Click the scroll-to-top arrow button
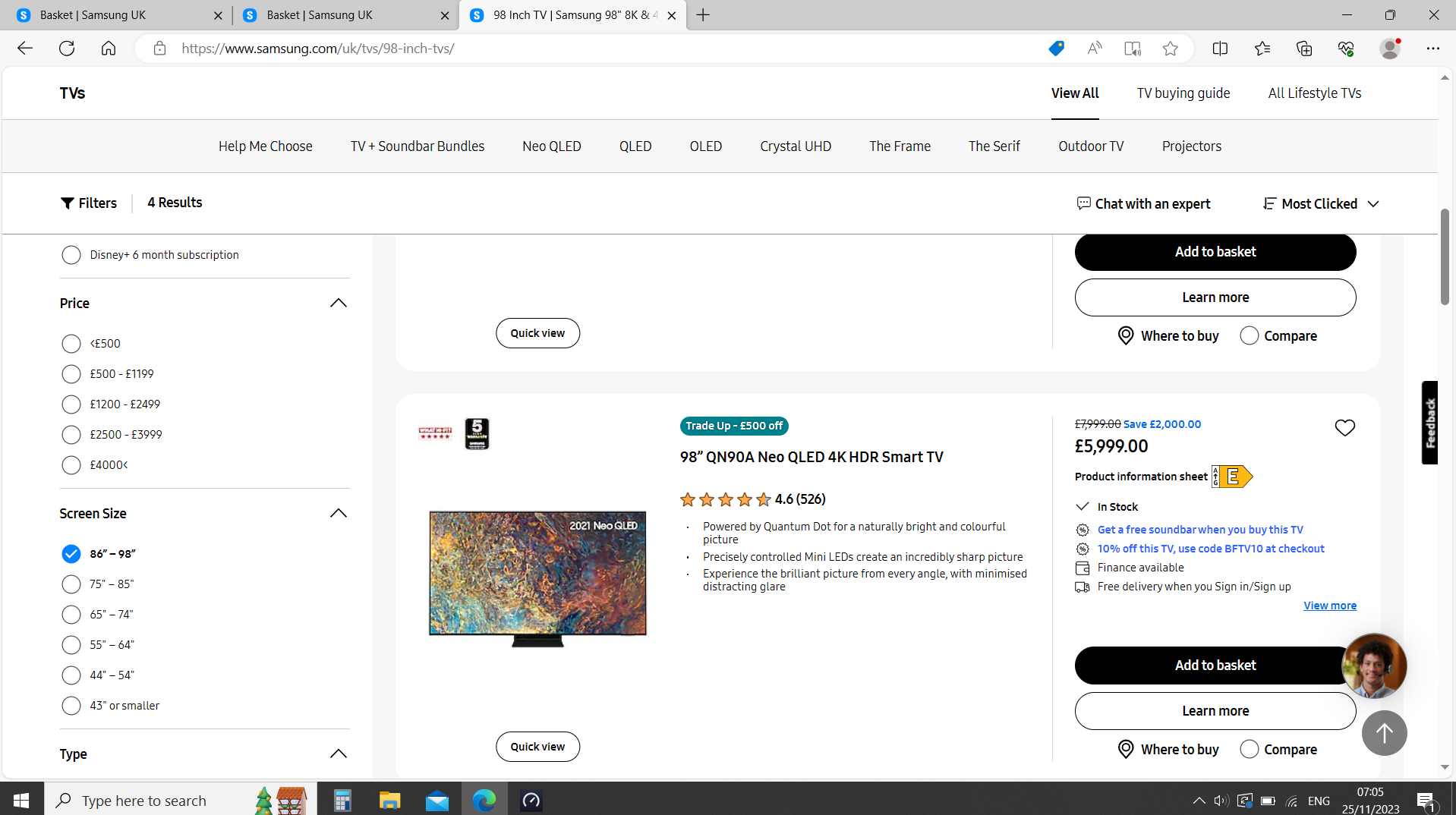 click(1384, 733)
